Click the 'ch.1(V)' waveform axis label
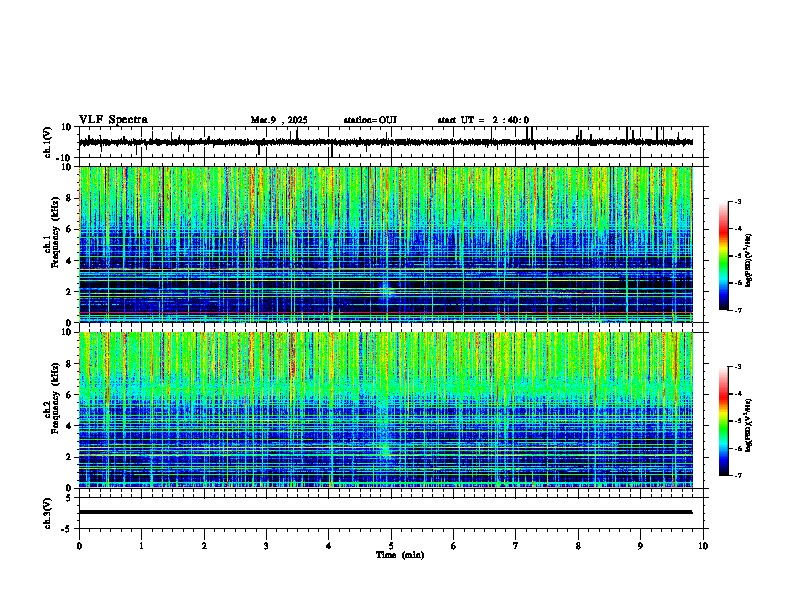The width and height of the screenshot is (792, 612). pyautogui.click(x=48, y=142)
